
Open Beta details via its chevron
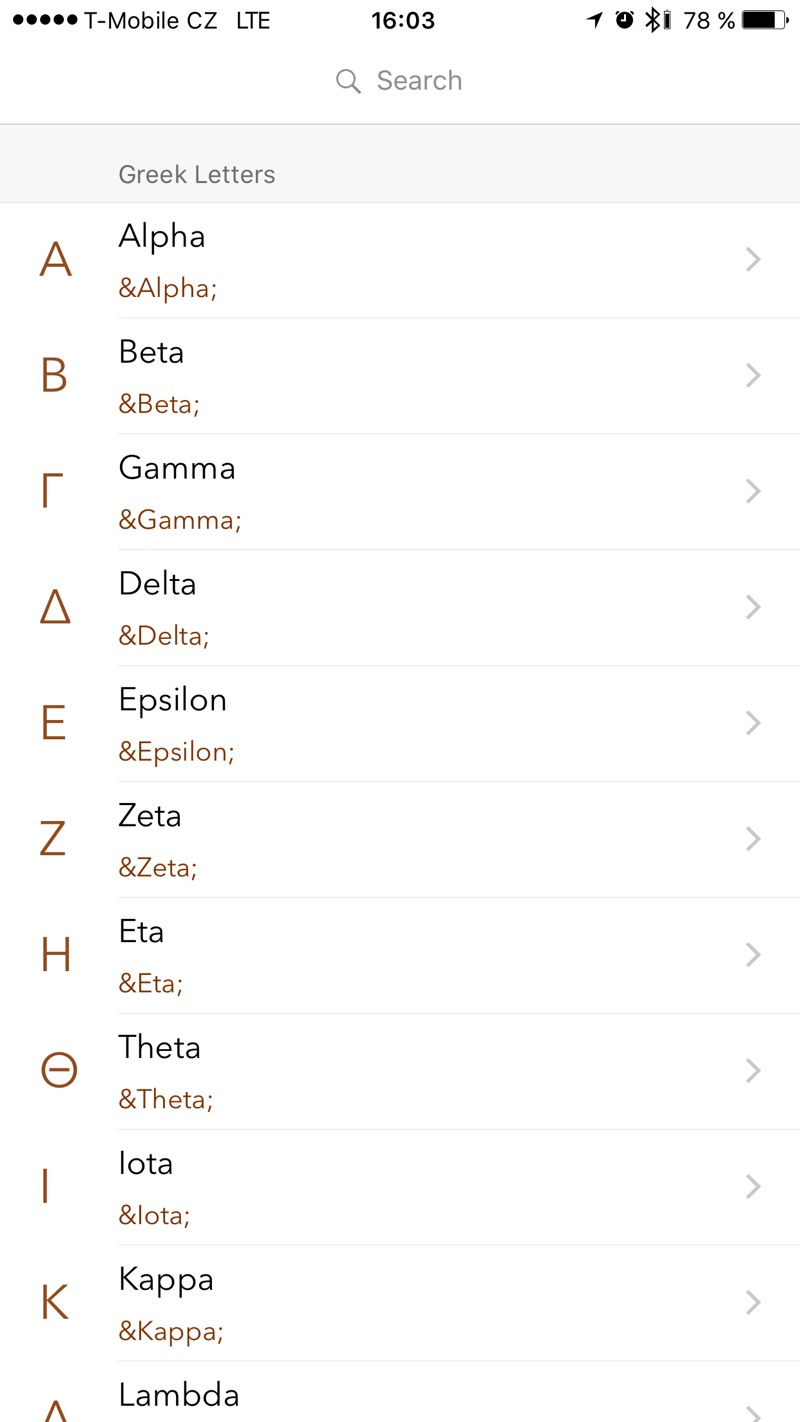(x=754, y=375)
